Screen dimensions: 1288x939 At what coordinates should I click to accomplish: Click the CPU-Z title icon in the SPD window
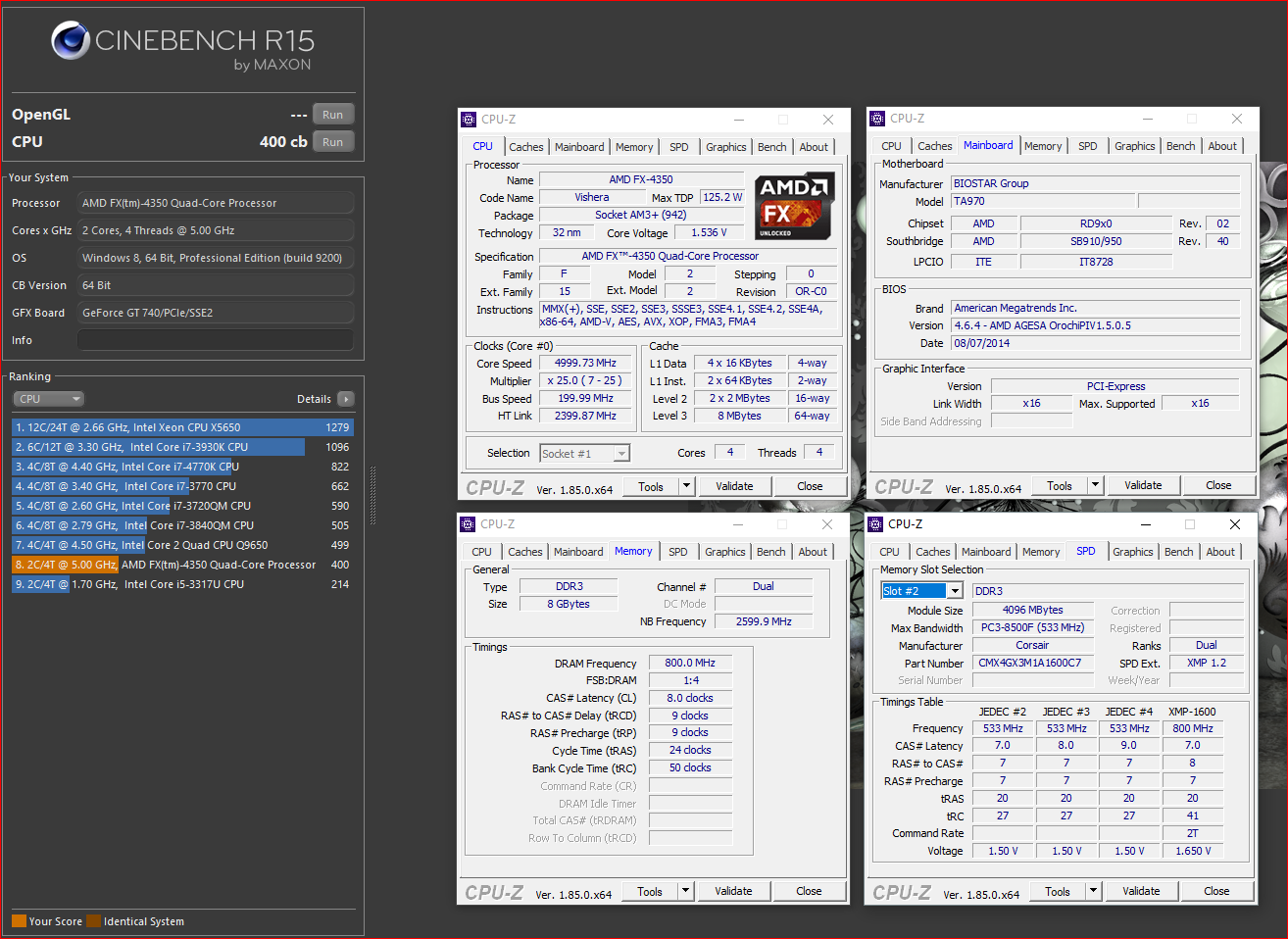click(x=876, y=524)
